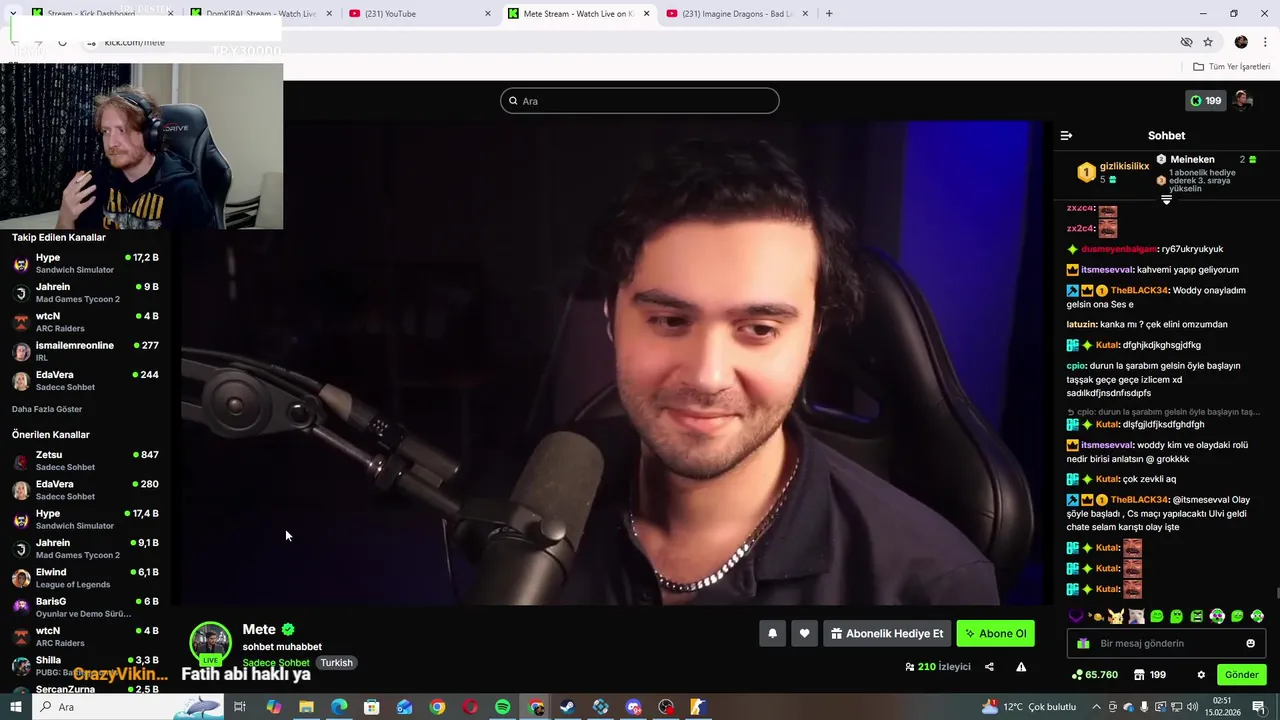Click Abonelik Hediye Et gift subscription button
The width and height of the screenshot is (1280, 720).
[887, 633]
